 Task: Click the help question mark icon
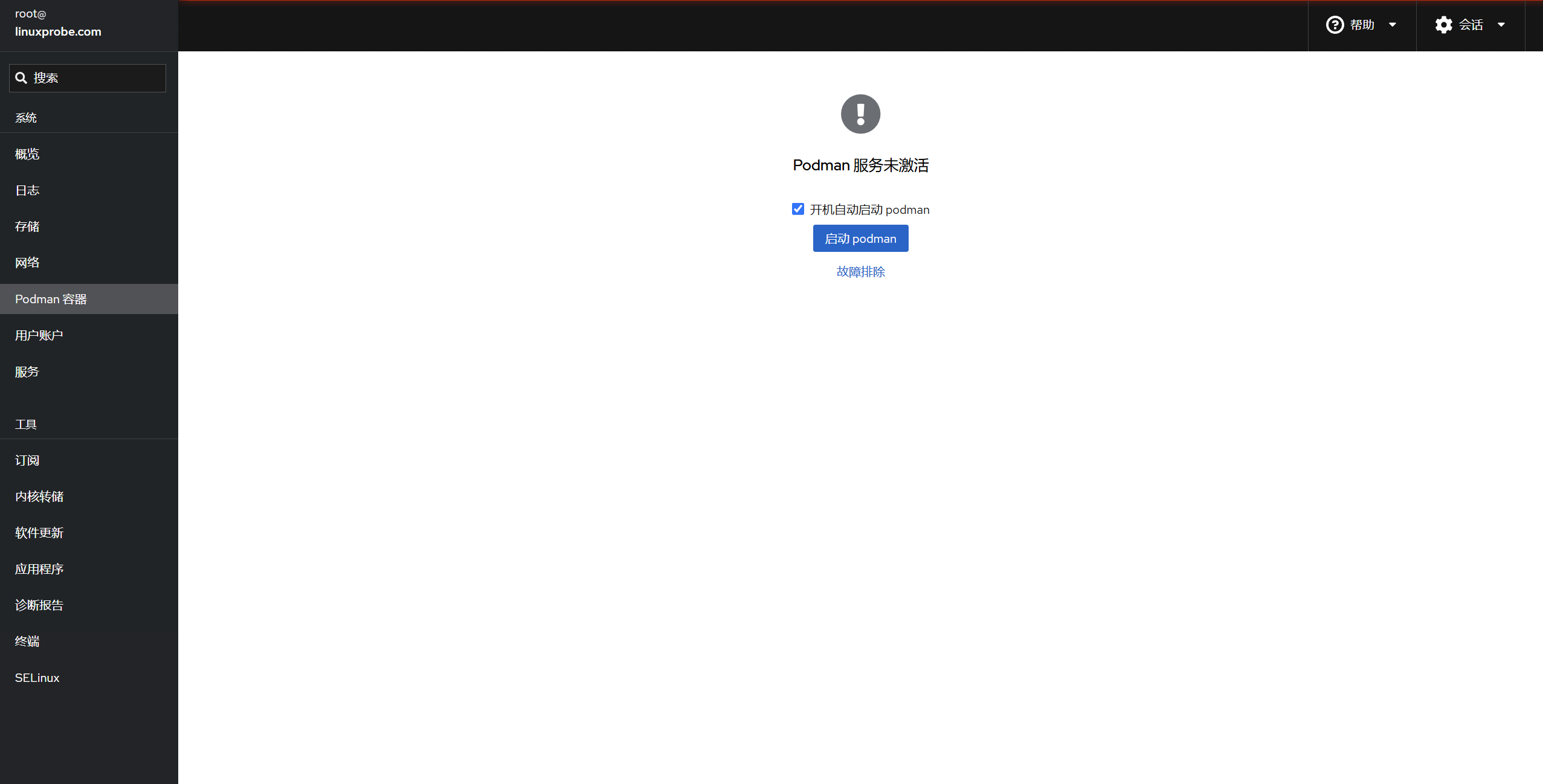pyautogui.click(x=1335, y=25)
